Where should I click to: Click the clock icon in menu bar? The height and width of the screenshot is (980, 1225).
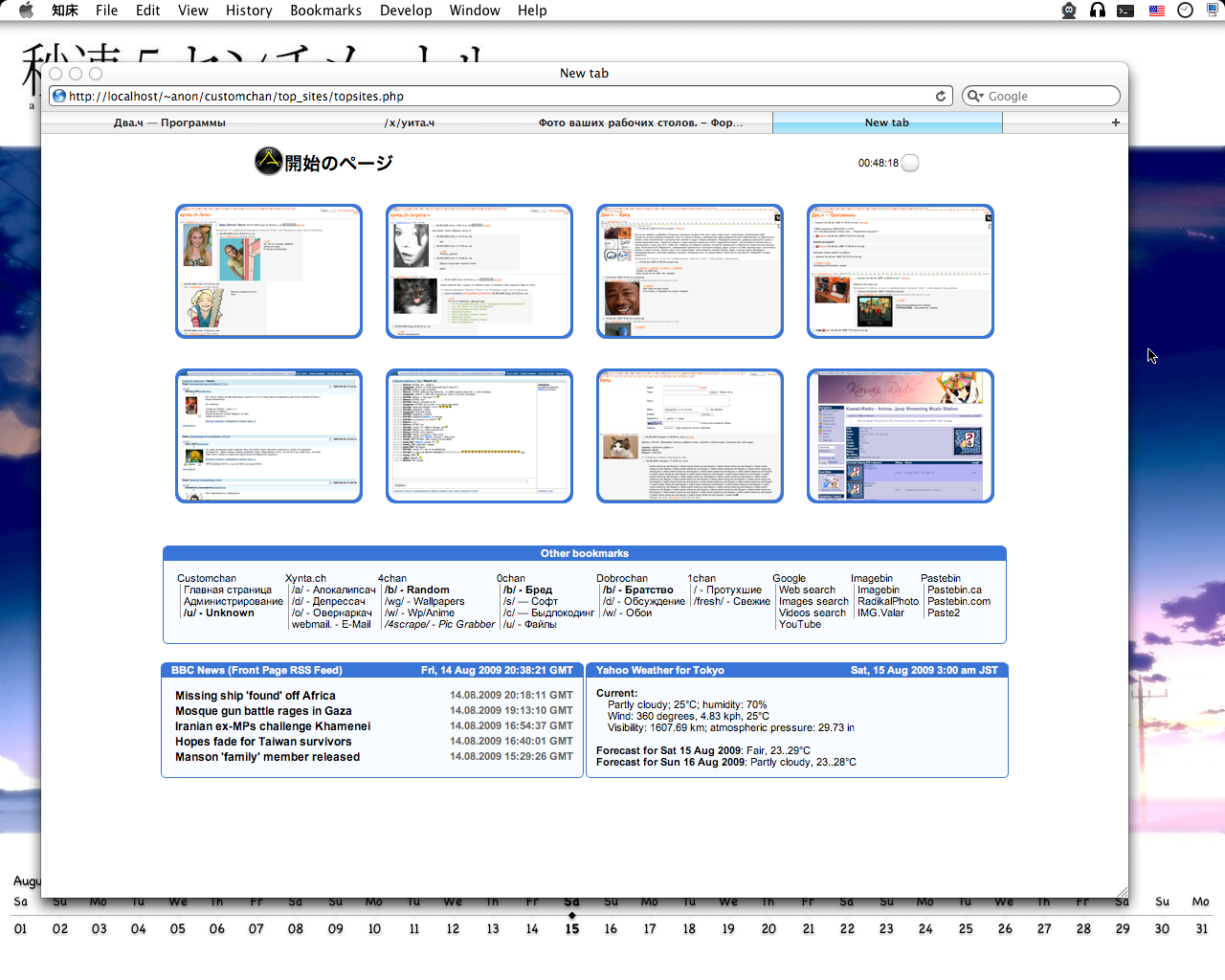tap(1185, 11)
